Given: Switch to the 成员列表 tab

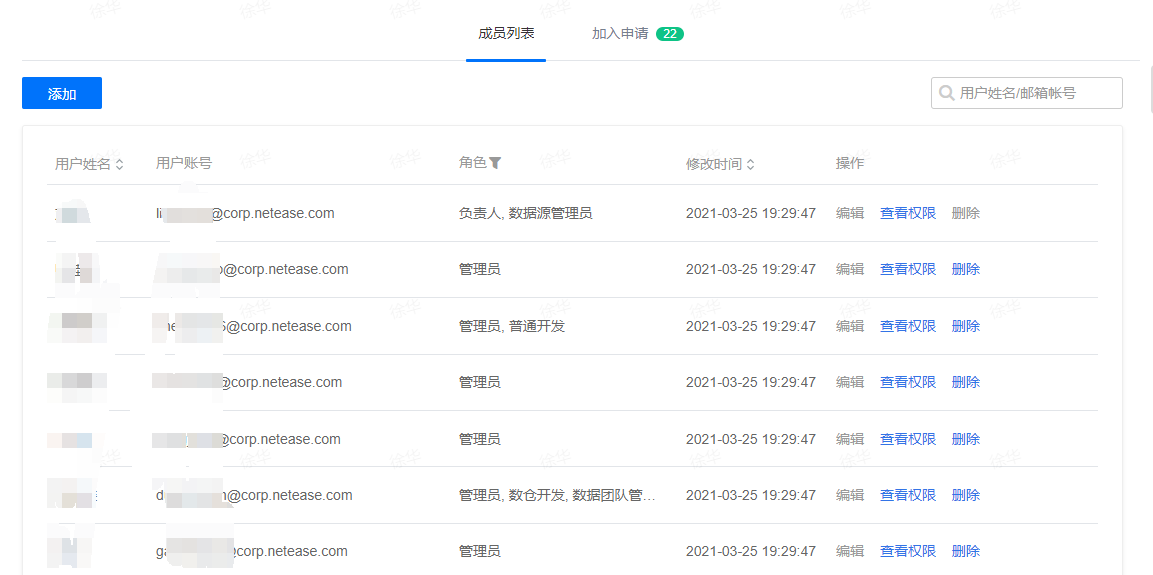Looking at the screenshot, I should click(x=506, y=33).
